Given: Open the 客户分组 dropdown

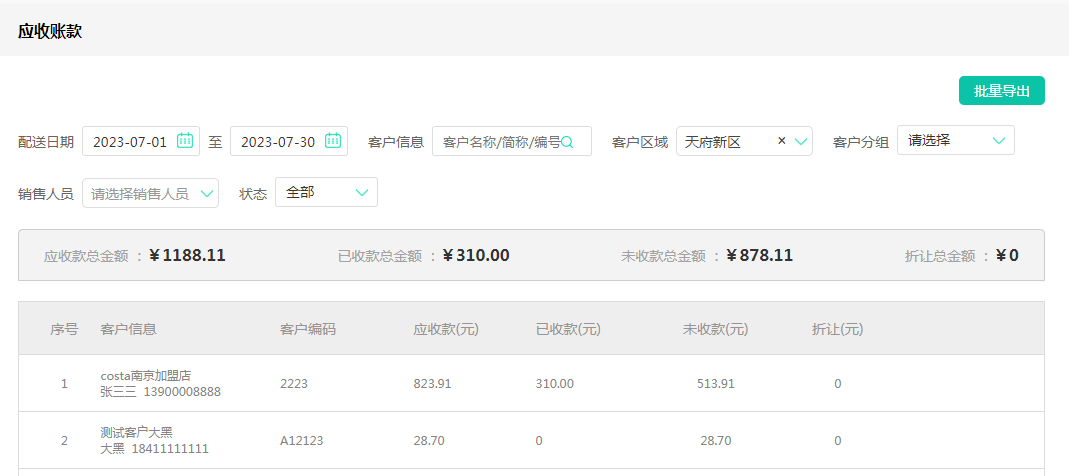Looking at the screenshot, I should point(955,141).
